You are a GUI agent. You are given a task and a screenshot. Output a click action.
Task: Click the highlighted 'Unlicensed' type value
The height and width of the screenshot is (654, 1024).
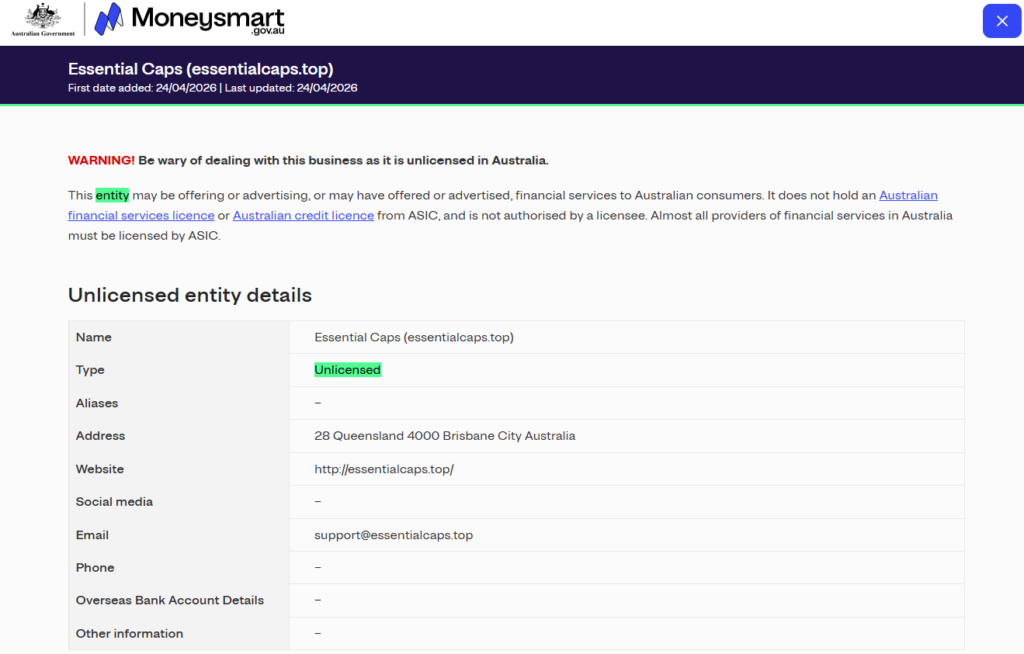tap(347, 370)
